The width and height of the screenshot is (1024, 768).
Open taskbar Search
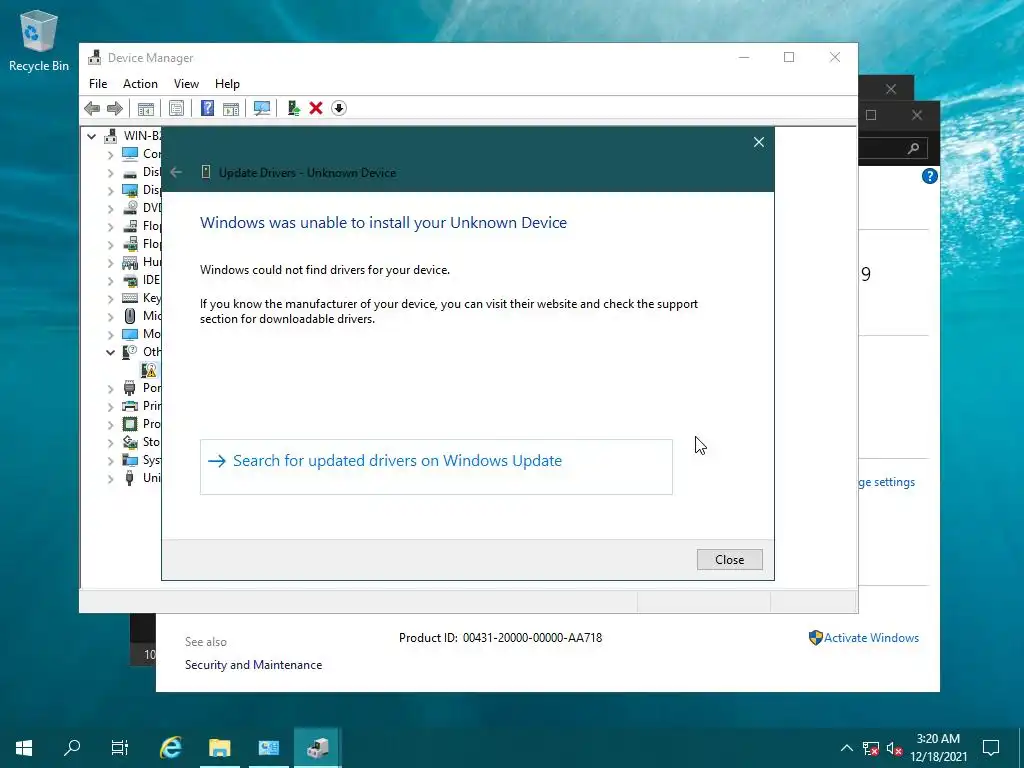72,748
